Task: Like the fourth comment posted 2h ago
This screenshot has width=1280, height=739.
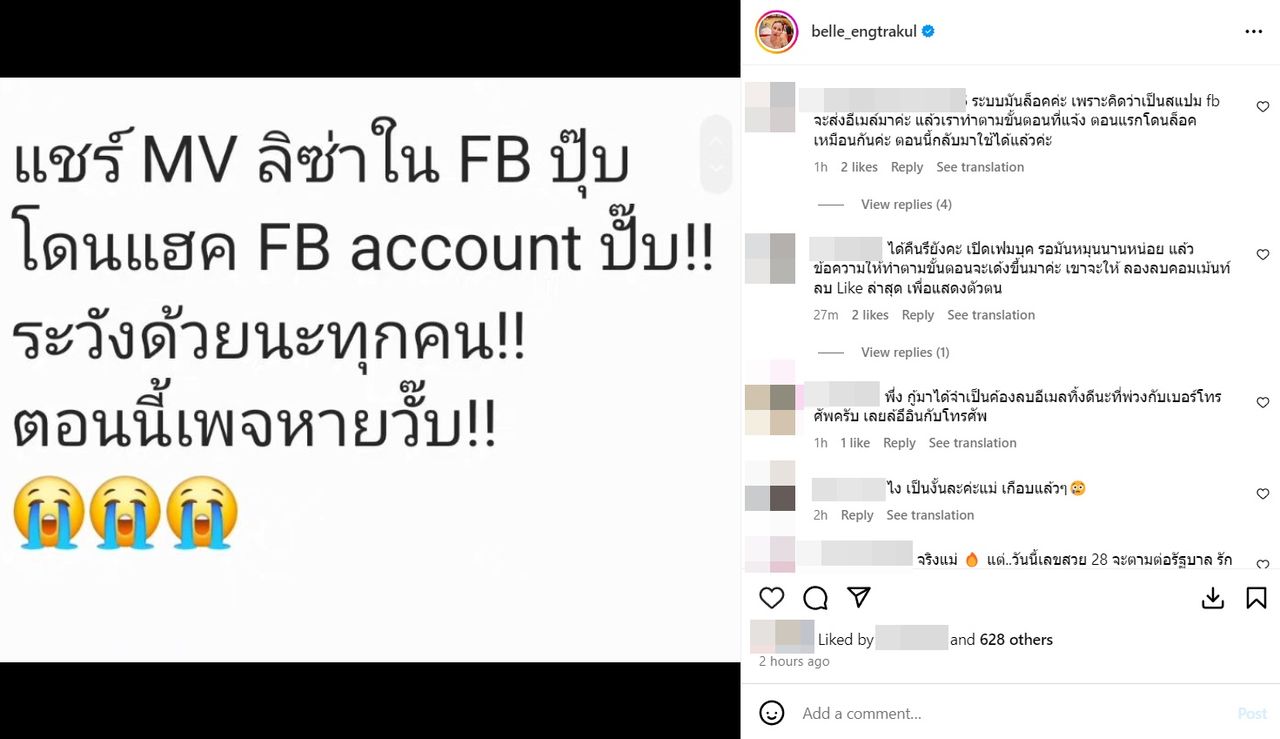Action: (1263, 494)
